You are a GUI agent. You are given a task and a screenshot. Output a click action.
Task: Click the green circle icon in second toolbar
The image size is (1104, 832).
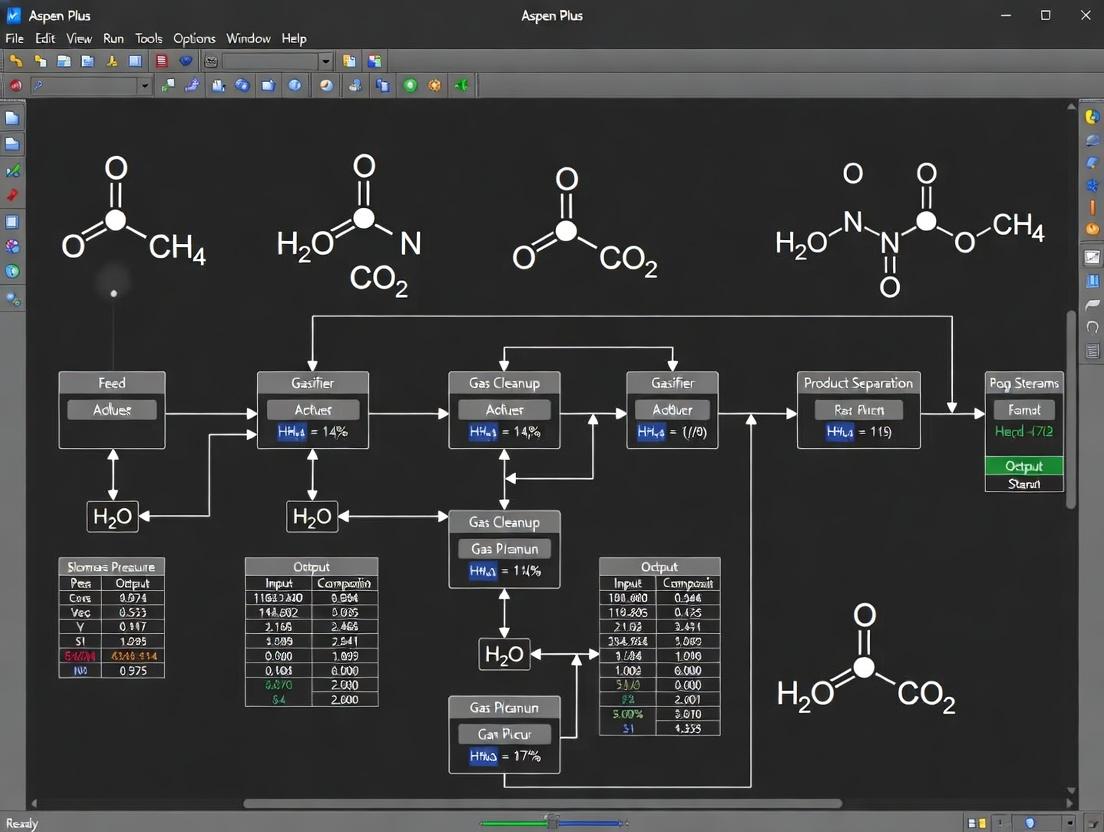click(410, 85)
